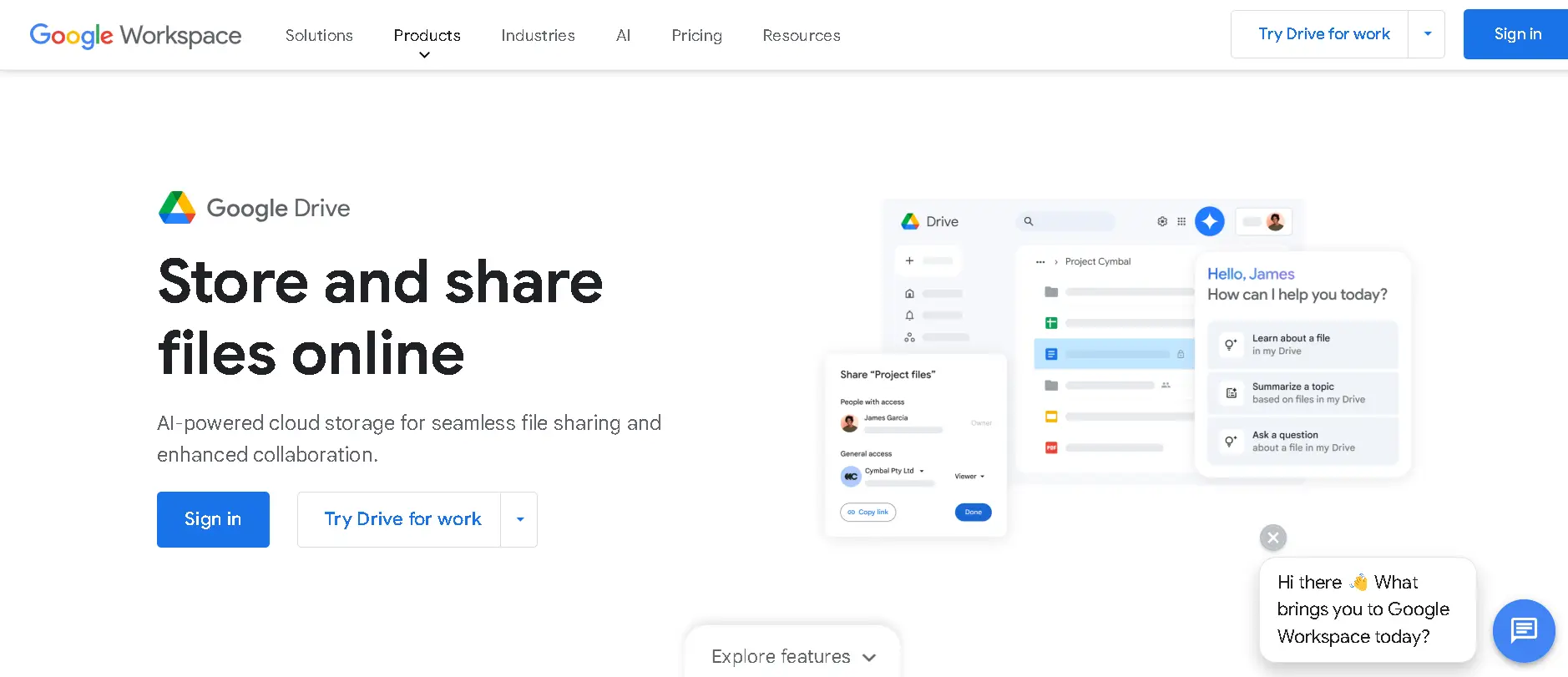Click the Done button in share dialog
Viewport: 1568px width, 677px height.
(x=973, y=512)
